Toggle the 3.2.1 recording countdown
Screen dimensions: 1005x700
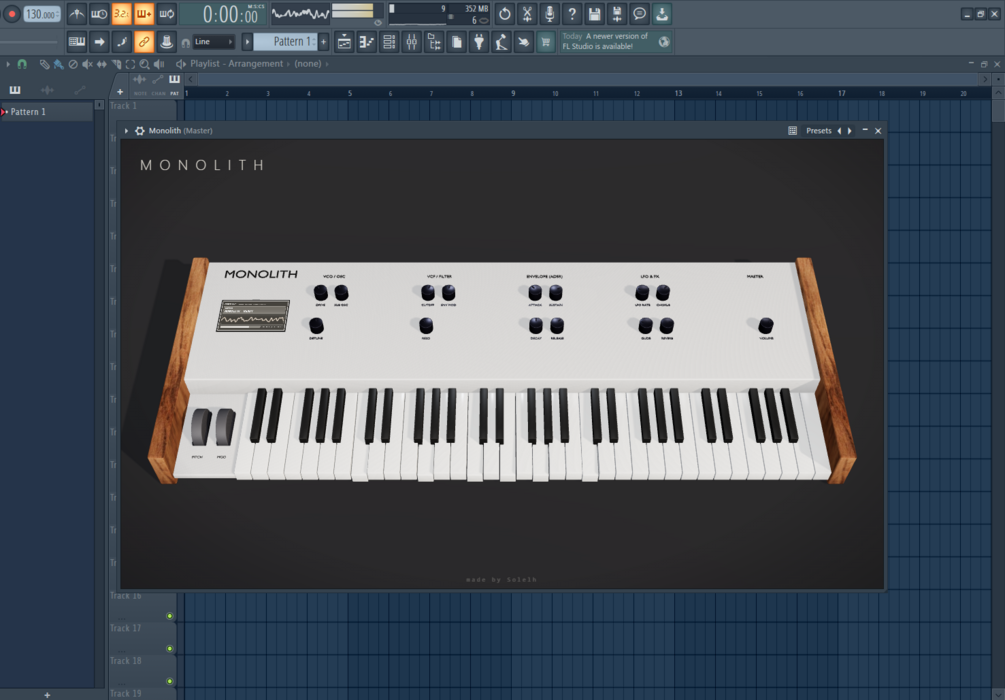121,13
